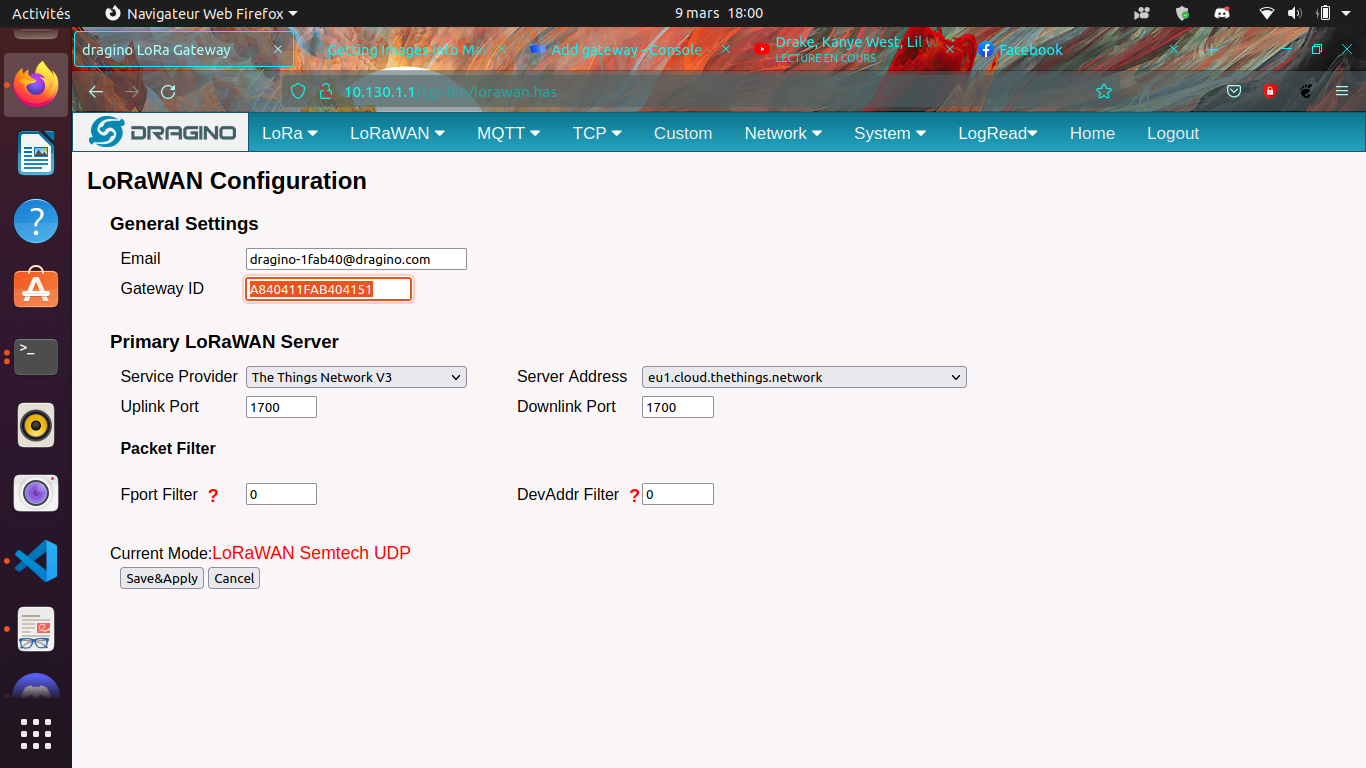Go back with the browser back arrow
The image size is (1366, 768).
point(96,92)
